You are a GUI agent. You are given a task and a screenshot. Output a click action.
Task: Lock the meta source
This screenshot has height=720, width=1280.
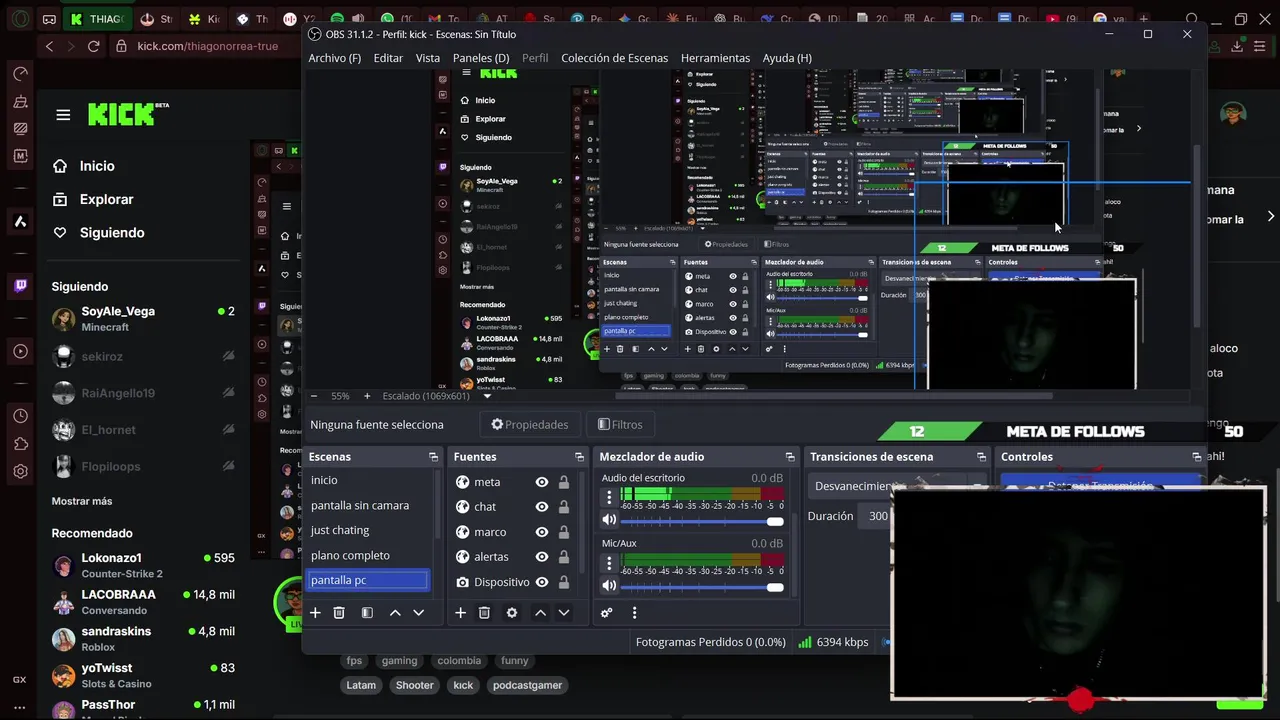(564, 482)
